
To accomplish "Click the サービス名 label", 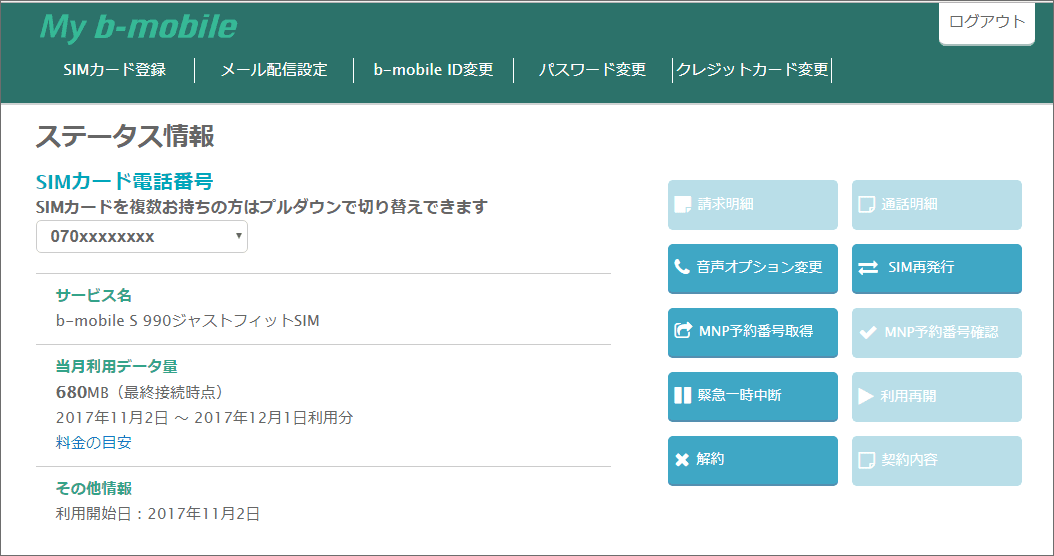I will pyautogui.click(x=93, y=295).
